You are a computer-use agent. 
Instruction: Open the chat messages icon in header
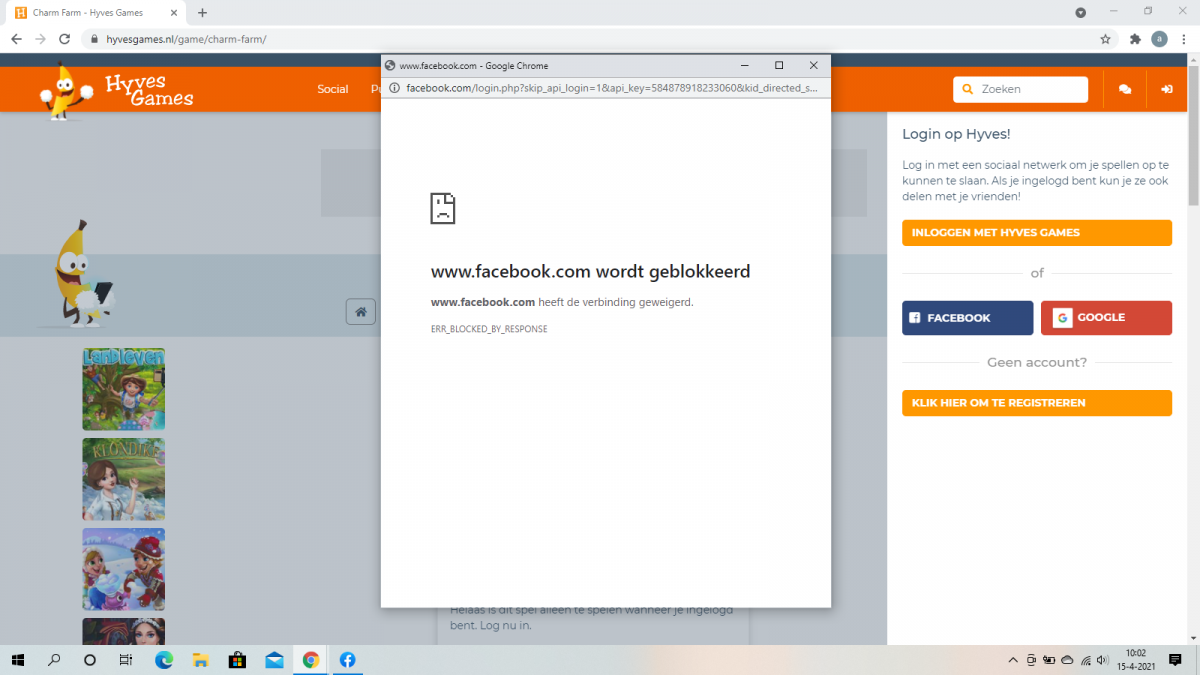pyautogui.click(x=1125, y=89)
